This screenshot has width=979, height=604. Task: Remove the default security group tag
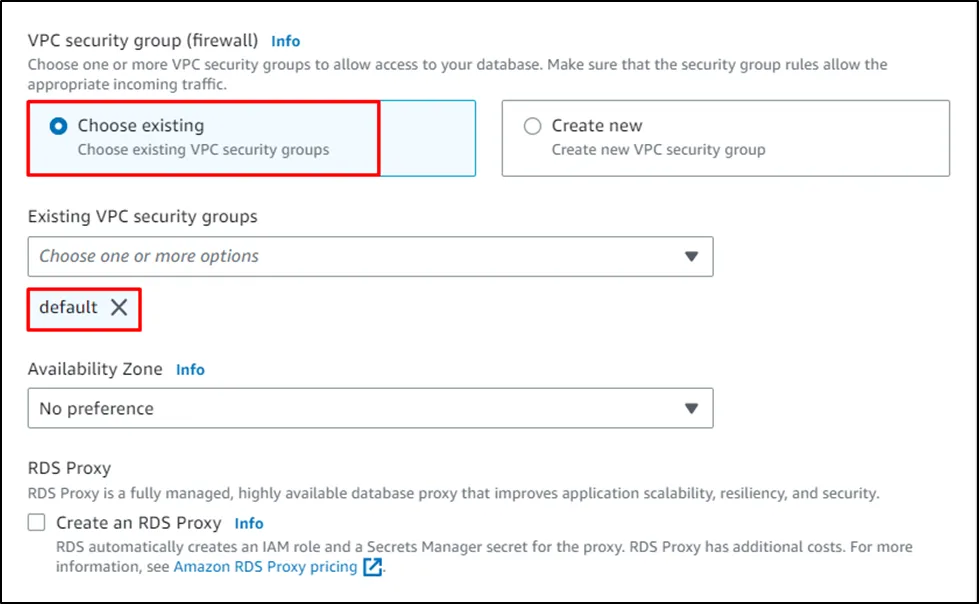tap(119, 308)
